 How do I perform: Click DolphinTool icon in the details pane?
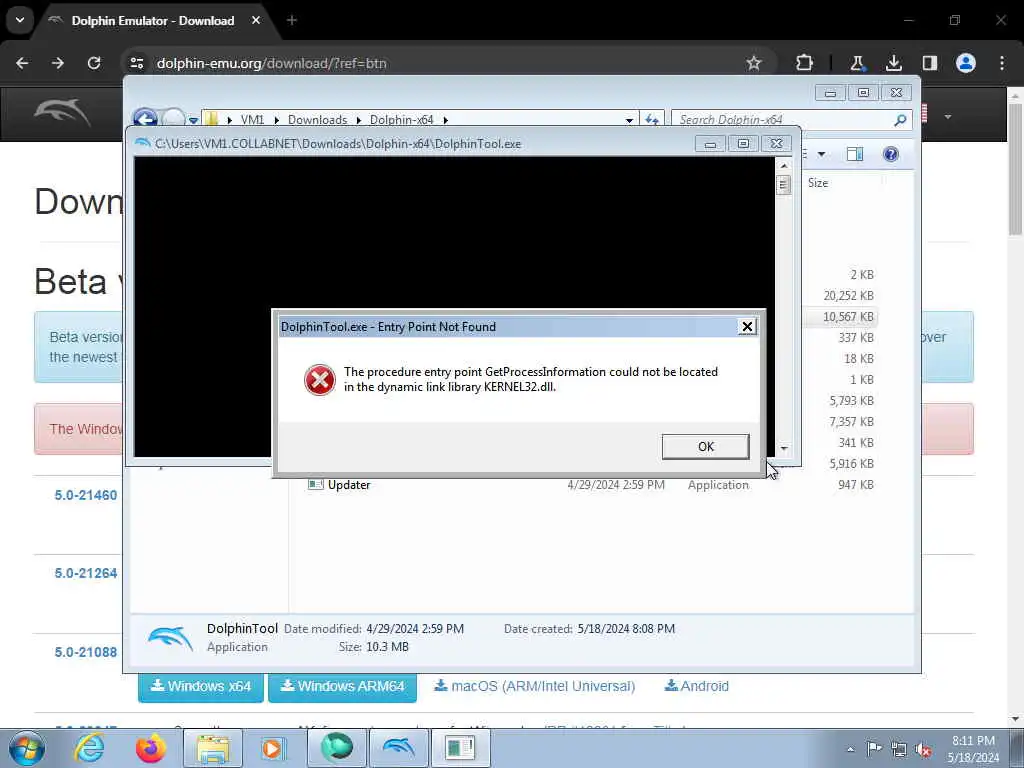click(x=170, y=637)
